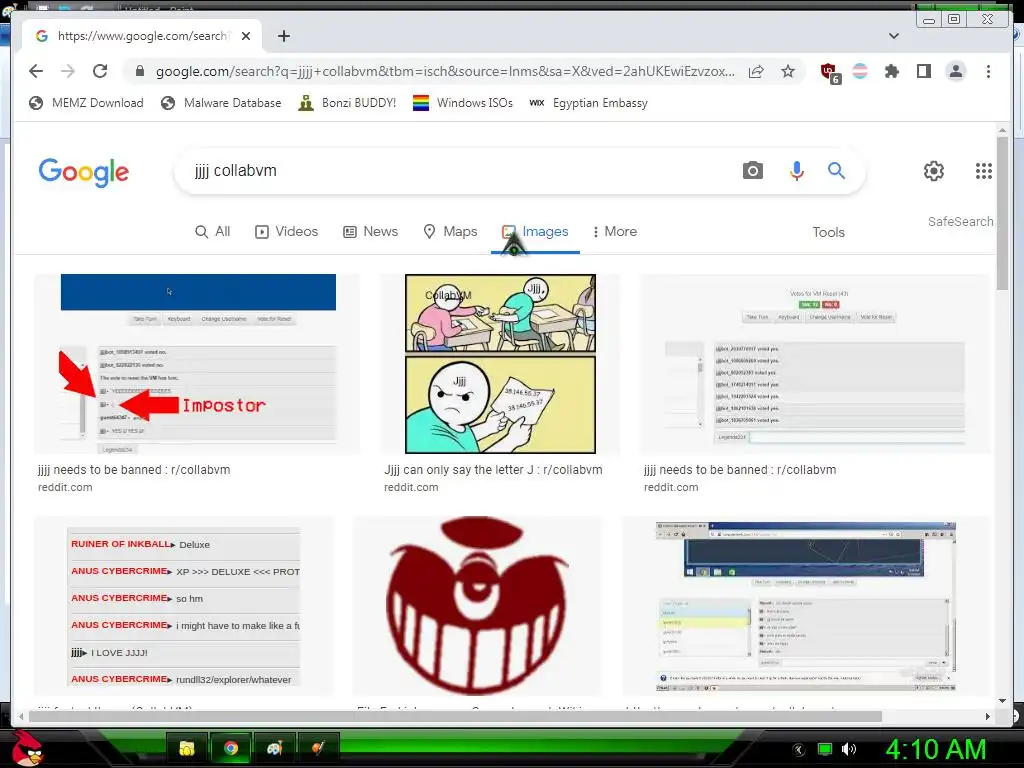Click the striped flag extension icon
Screen dimensions: 1024x768
tap(860, 71)
